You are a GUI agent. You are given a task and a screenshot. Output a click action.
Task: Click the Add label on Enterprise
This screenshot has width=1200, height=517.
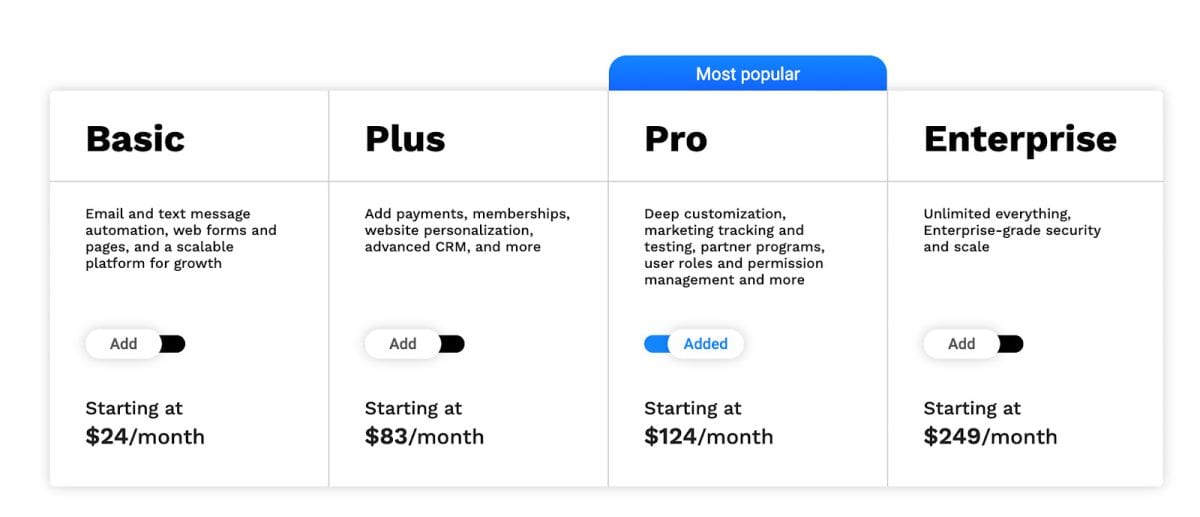click(961, 344)
